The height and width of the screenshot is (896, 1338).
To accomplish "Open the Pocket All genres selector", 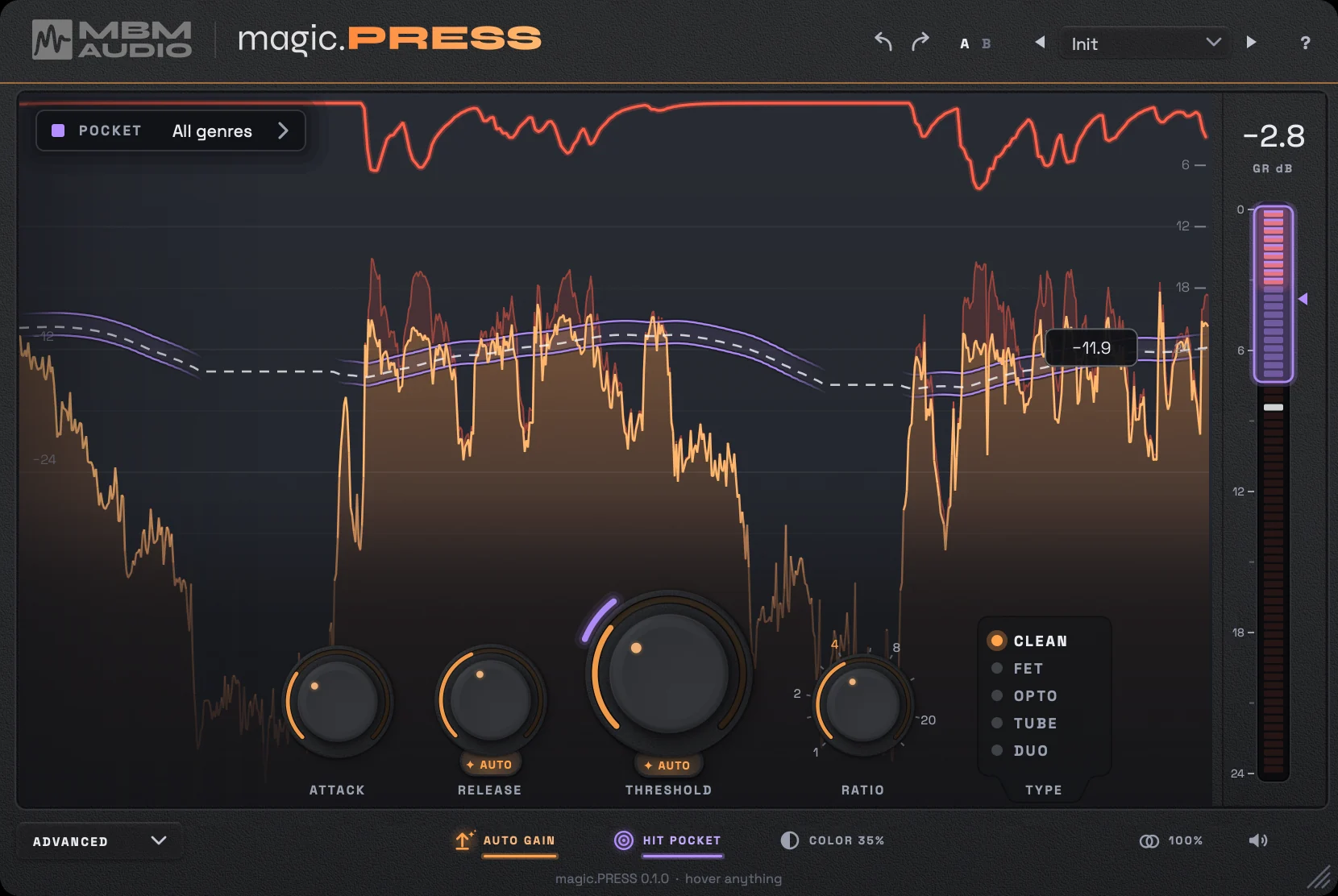I will point(171,131).
